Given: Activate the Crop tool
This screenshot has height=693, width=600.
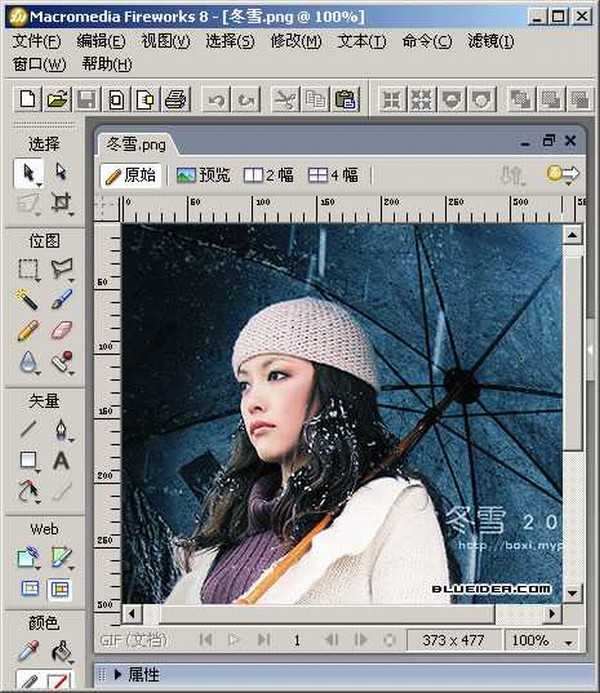Looking at the screenshot, I should click(62, 203).
